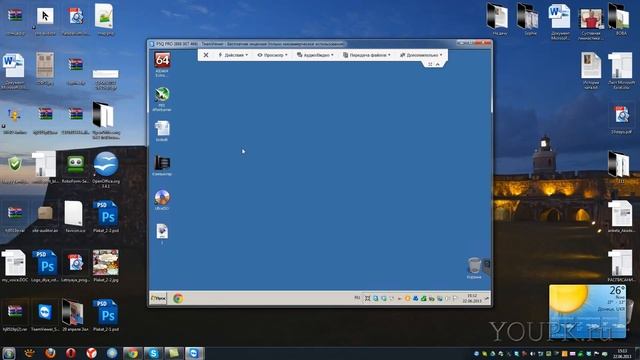This screenshot has height=360, width=640.
Task: Open the Sticky Notes taskbar button
Action: 173,353
